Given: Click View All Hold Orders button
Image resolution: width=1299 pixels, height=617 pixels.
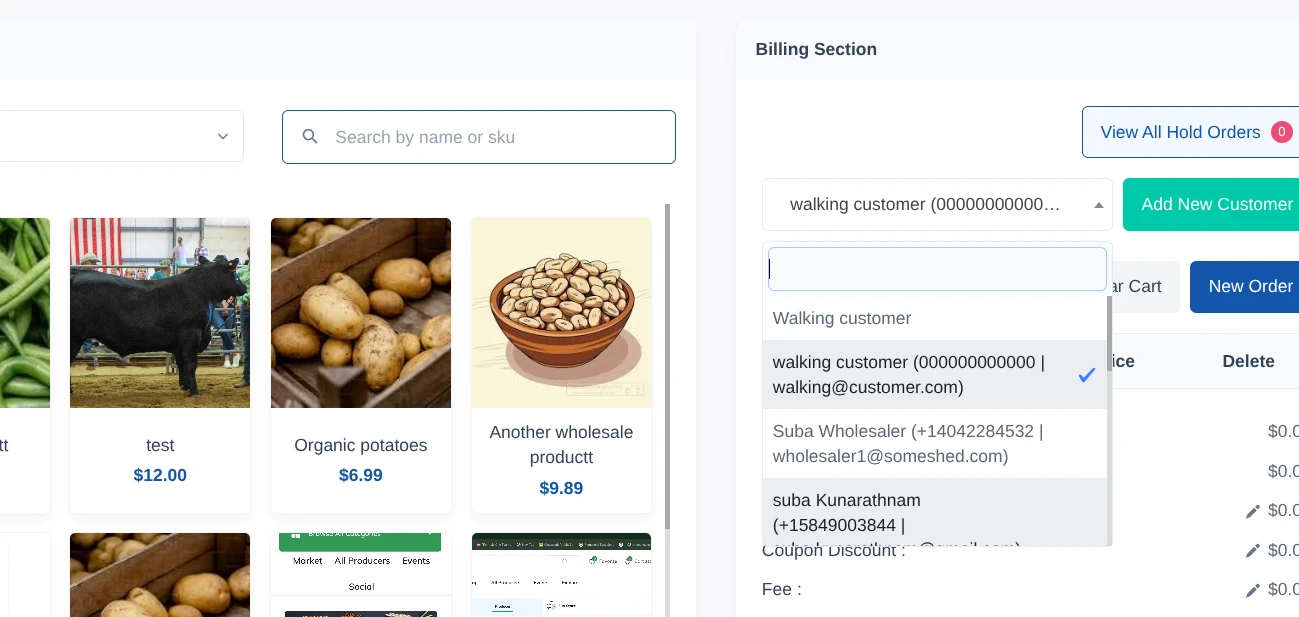Looking at the screenshot, I should [x=1180, y=132].
